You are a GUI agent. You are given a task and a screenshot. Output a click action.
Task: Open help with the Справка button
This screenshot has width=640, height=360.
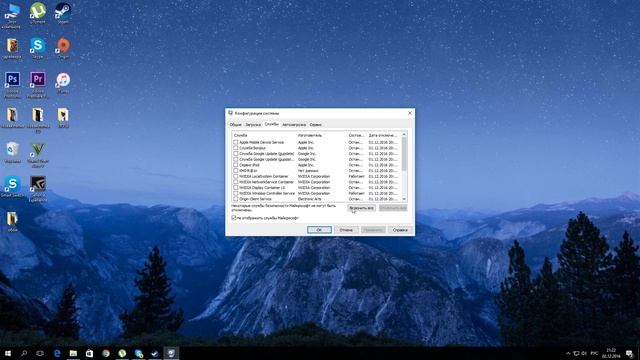coord(400,230)
